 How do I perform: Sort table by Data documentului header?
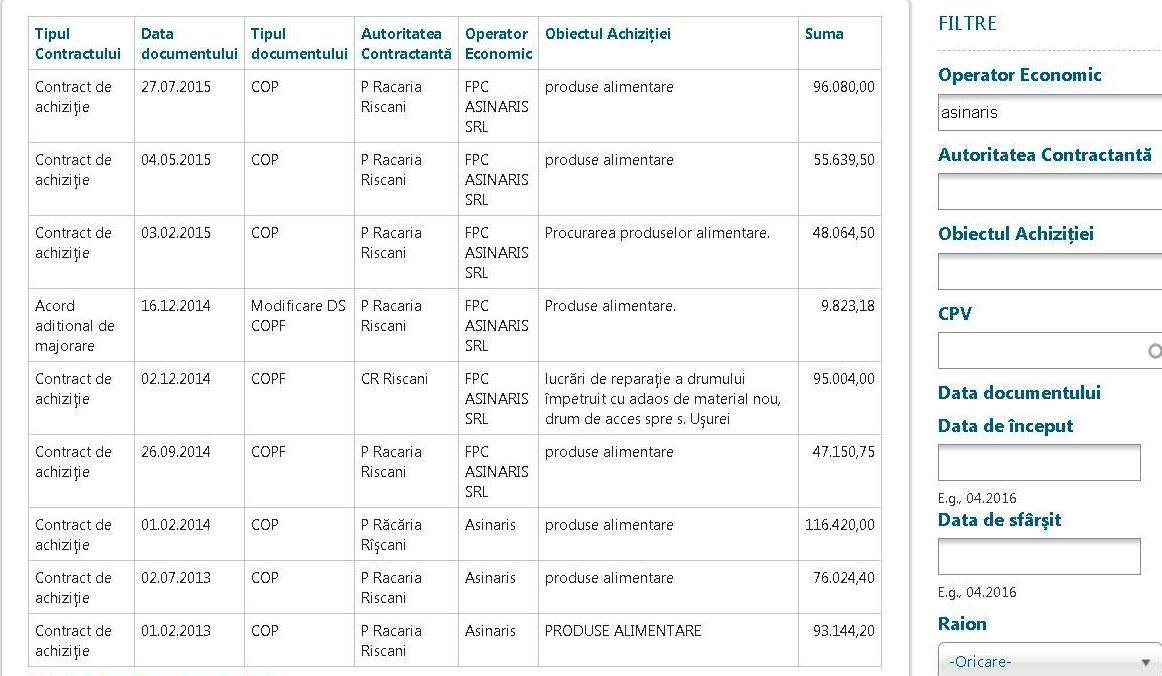click(x=189, y=43)
